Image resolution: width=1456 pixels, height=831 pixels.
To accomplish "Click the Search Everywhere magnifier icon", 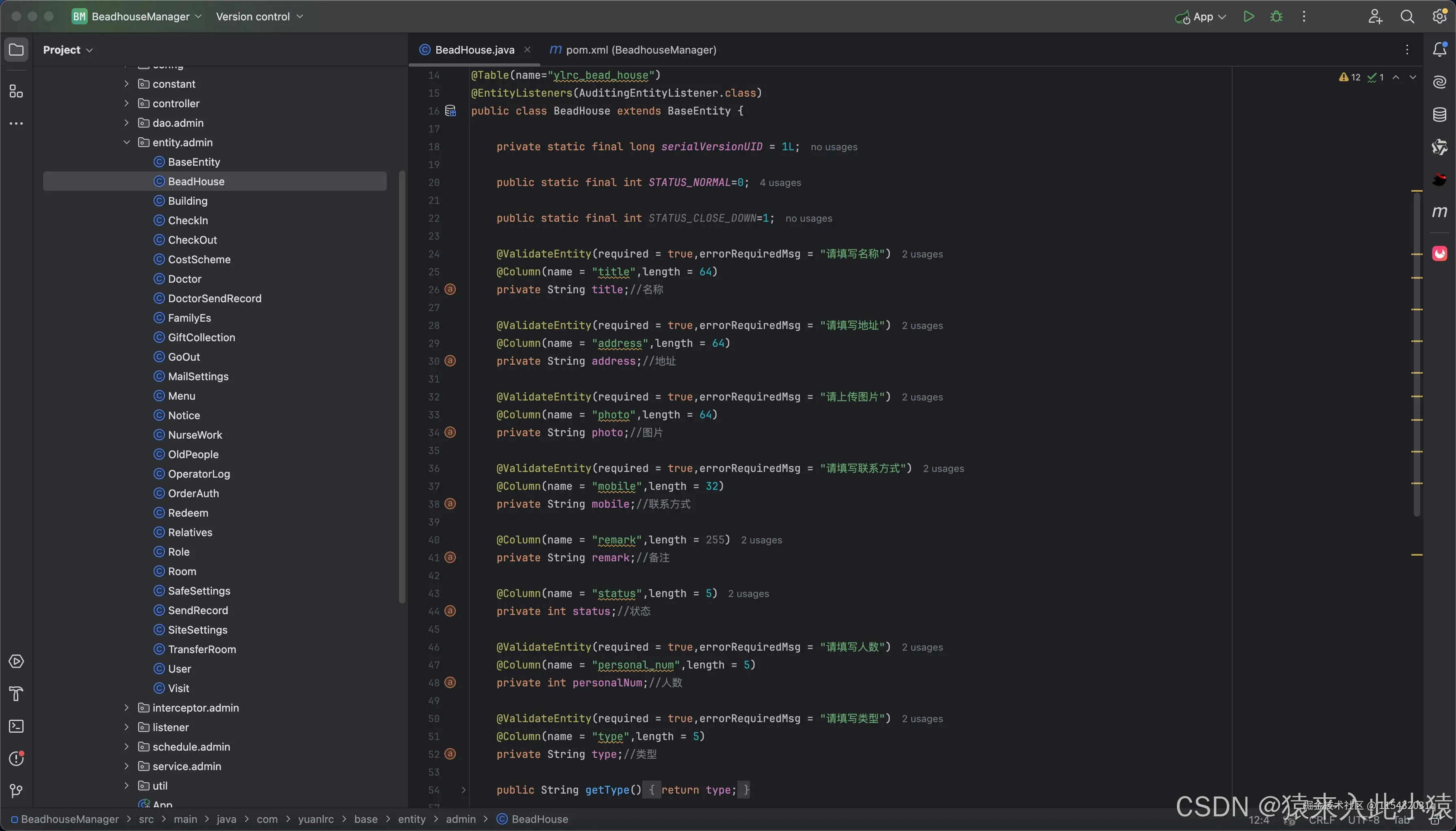I will pos(1407,17).
